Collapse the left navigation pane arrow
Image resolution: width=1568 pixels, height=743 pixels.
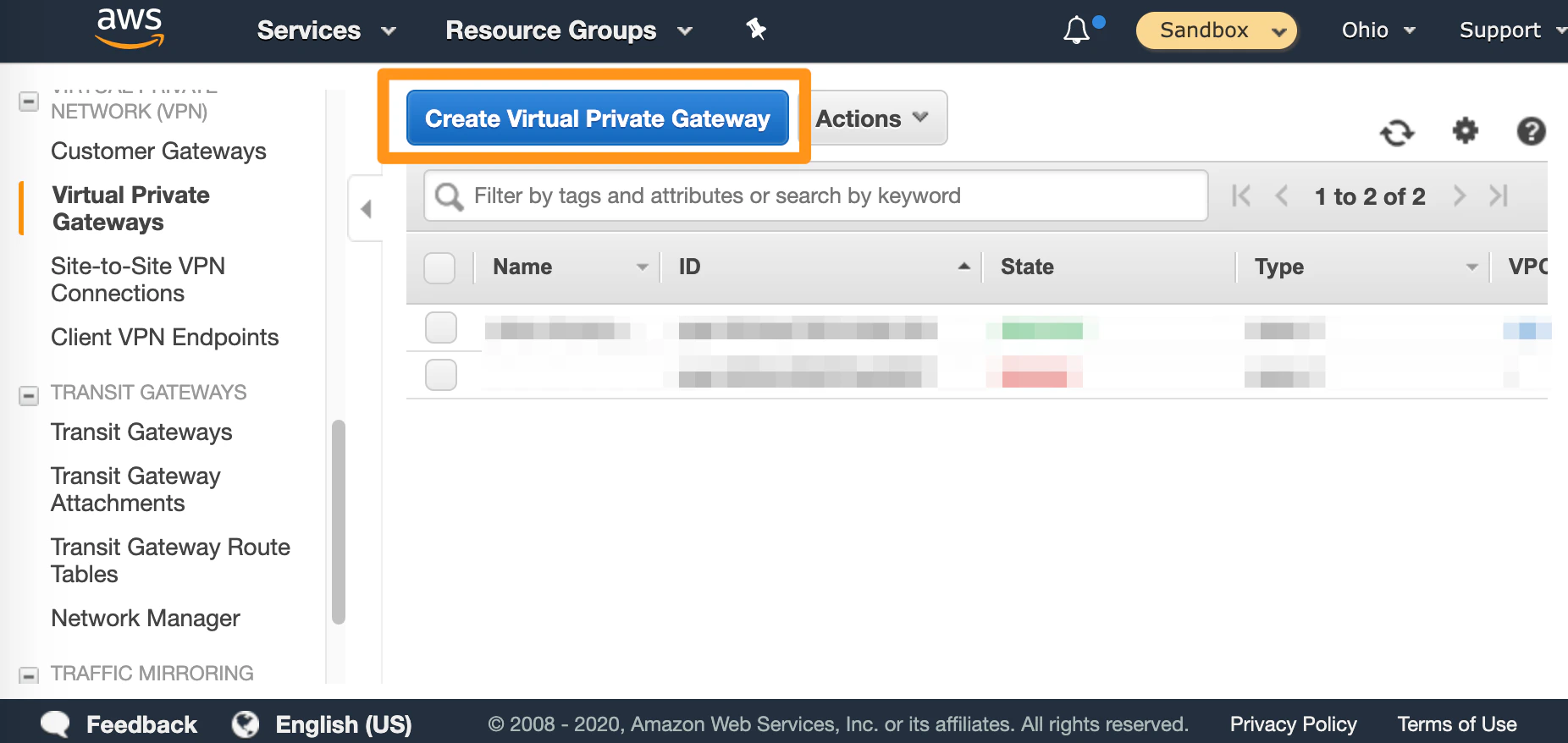(x=366, y=208)
